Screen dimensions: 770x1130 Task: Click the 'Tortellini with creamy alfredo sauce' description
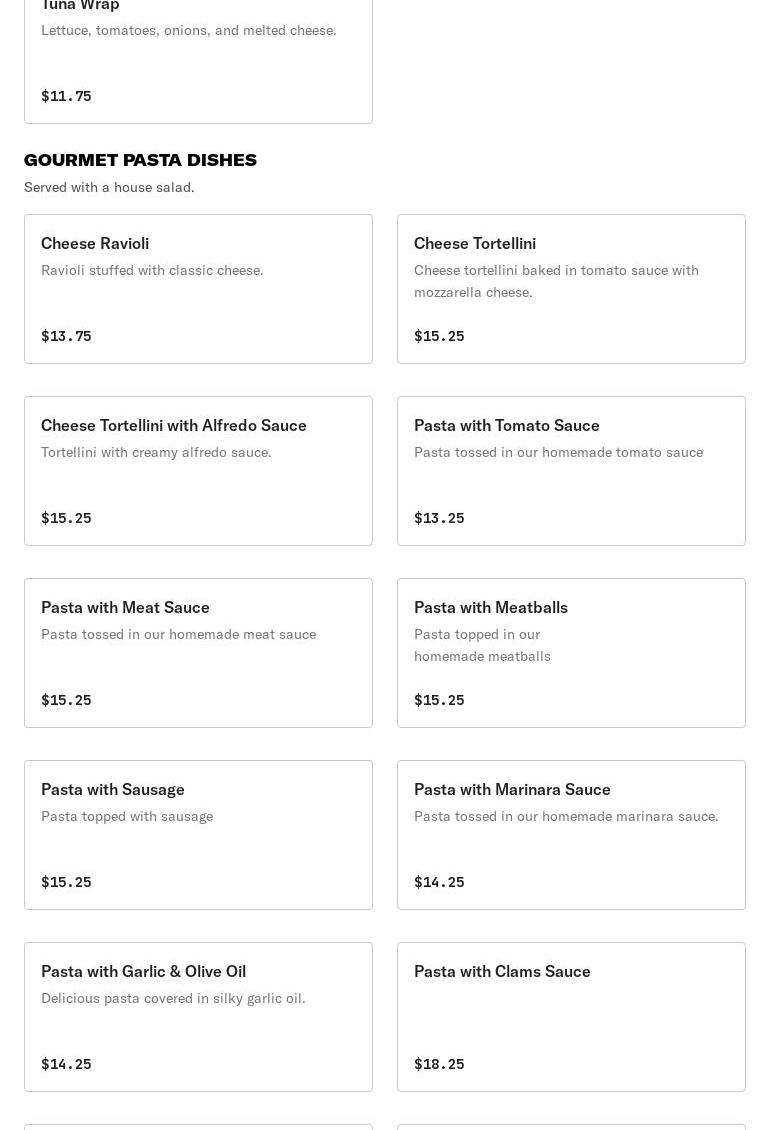[x=156, y=452]
